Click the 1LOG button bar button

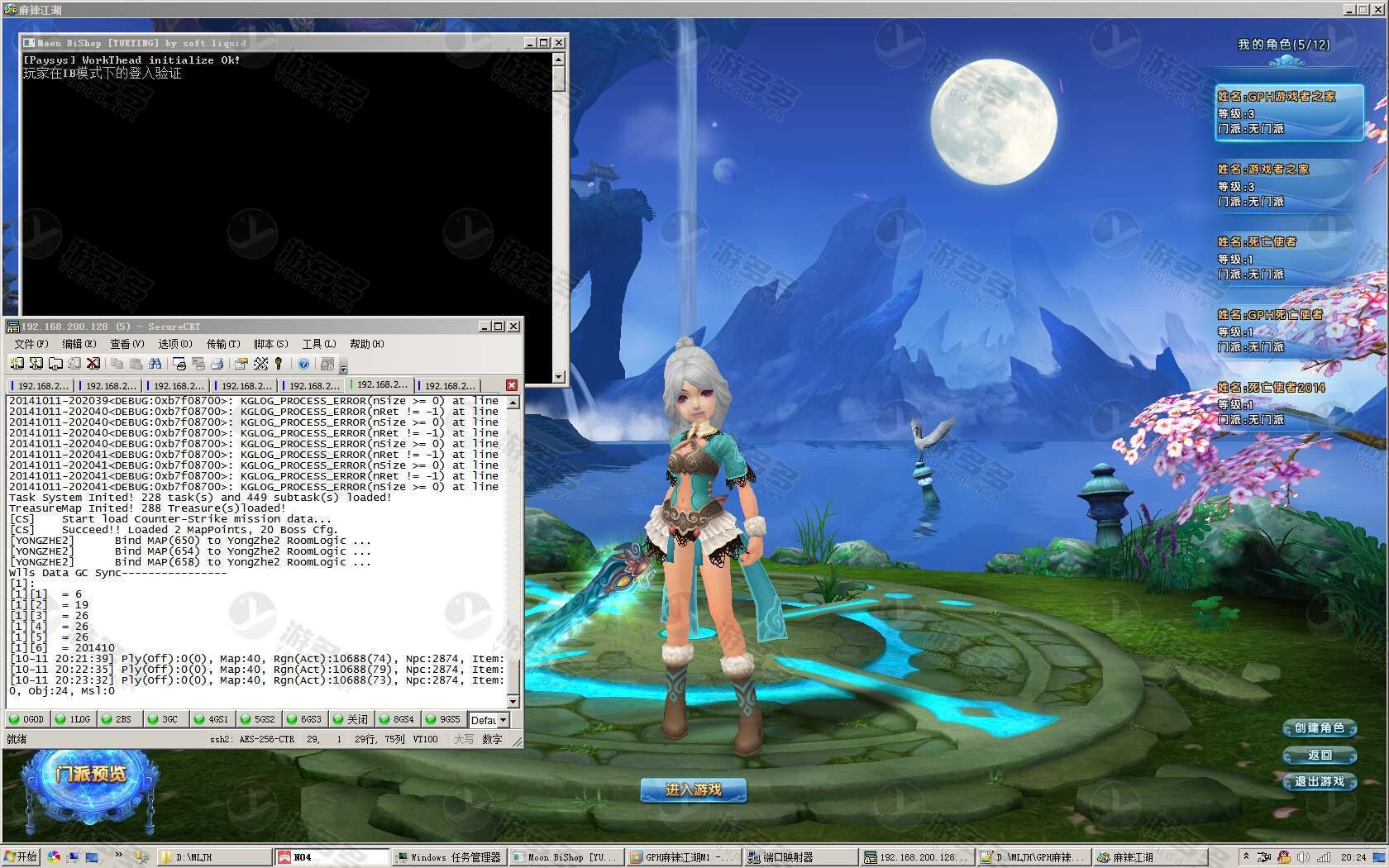tap(74, 719)
